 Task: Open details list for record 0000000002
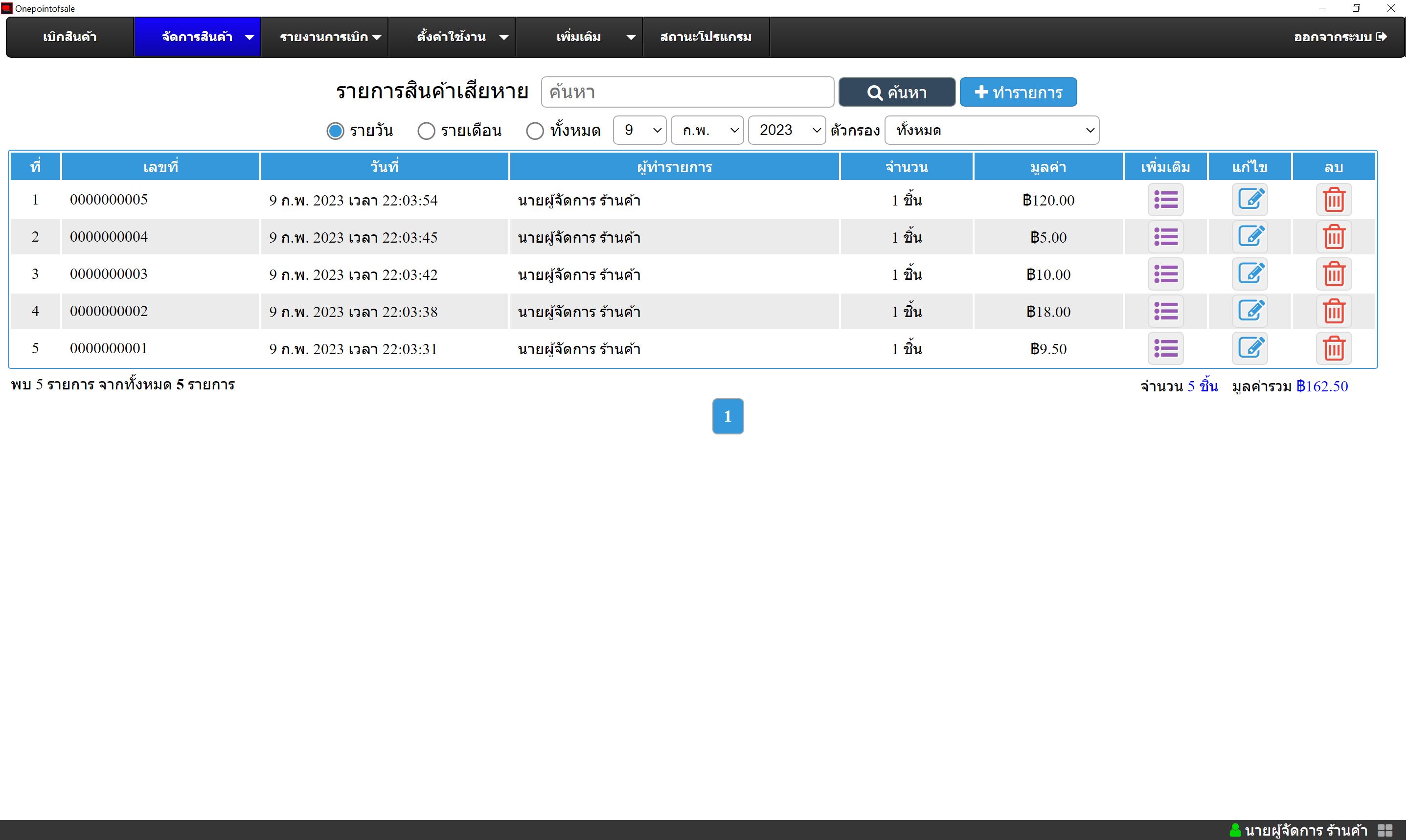click(1165, 311)
